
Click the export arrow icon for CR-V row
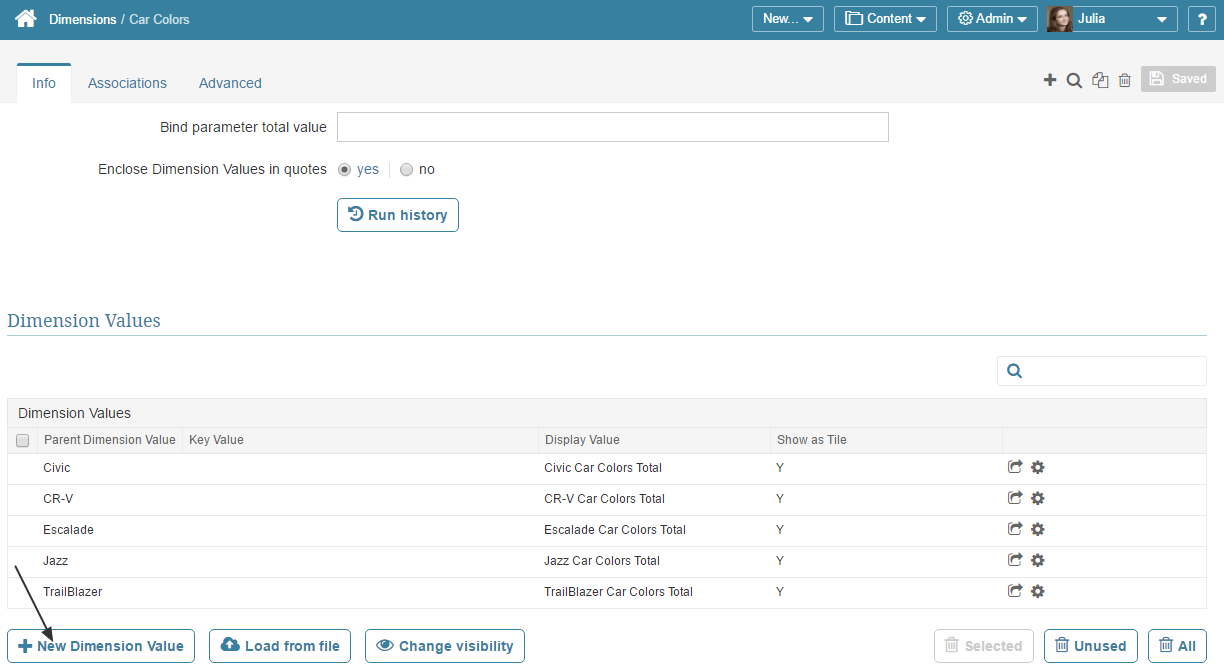click(1015, 499)
